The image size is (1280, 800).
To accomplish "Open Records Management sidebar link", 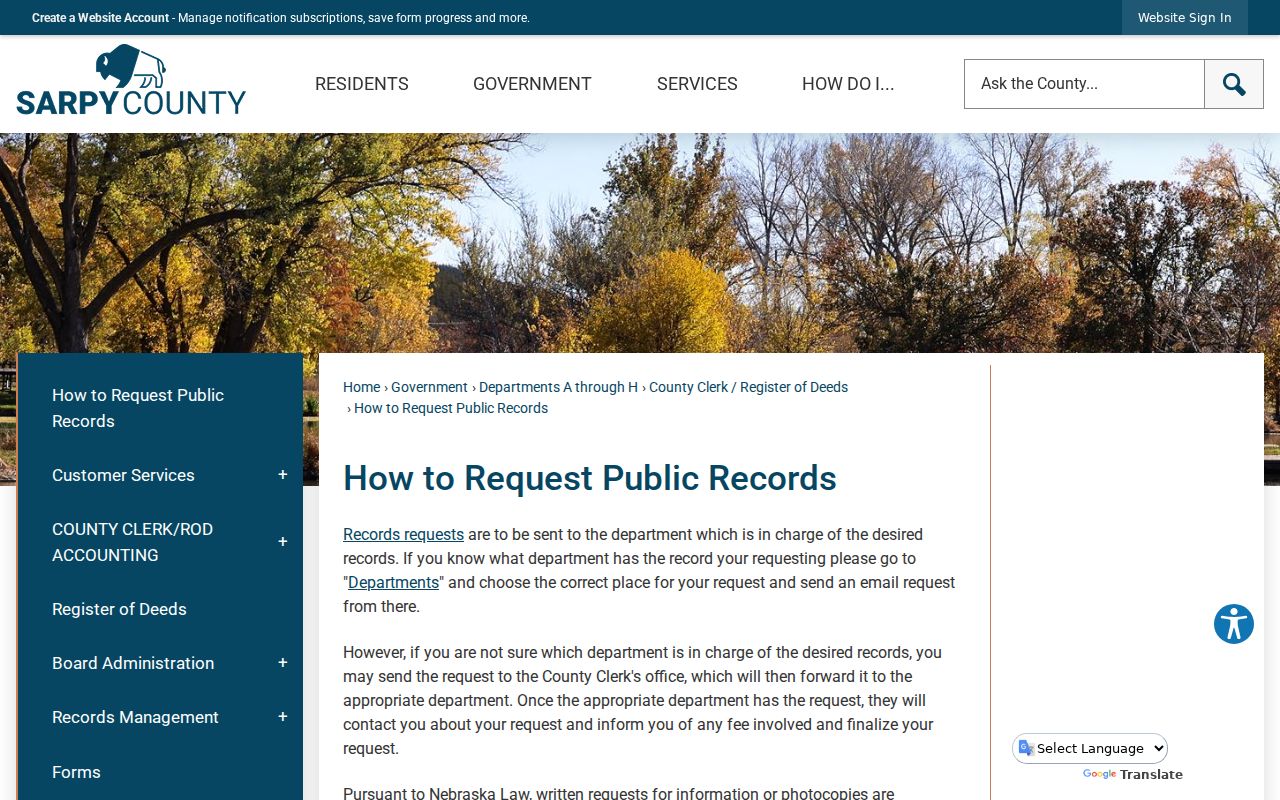I will 135,717.
